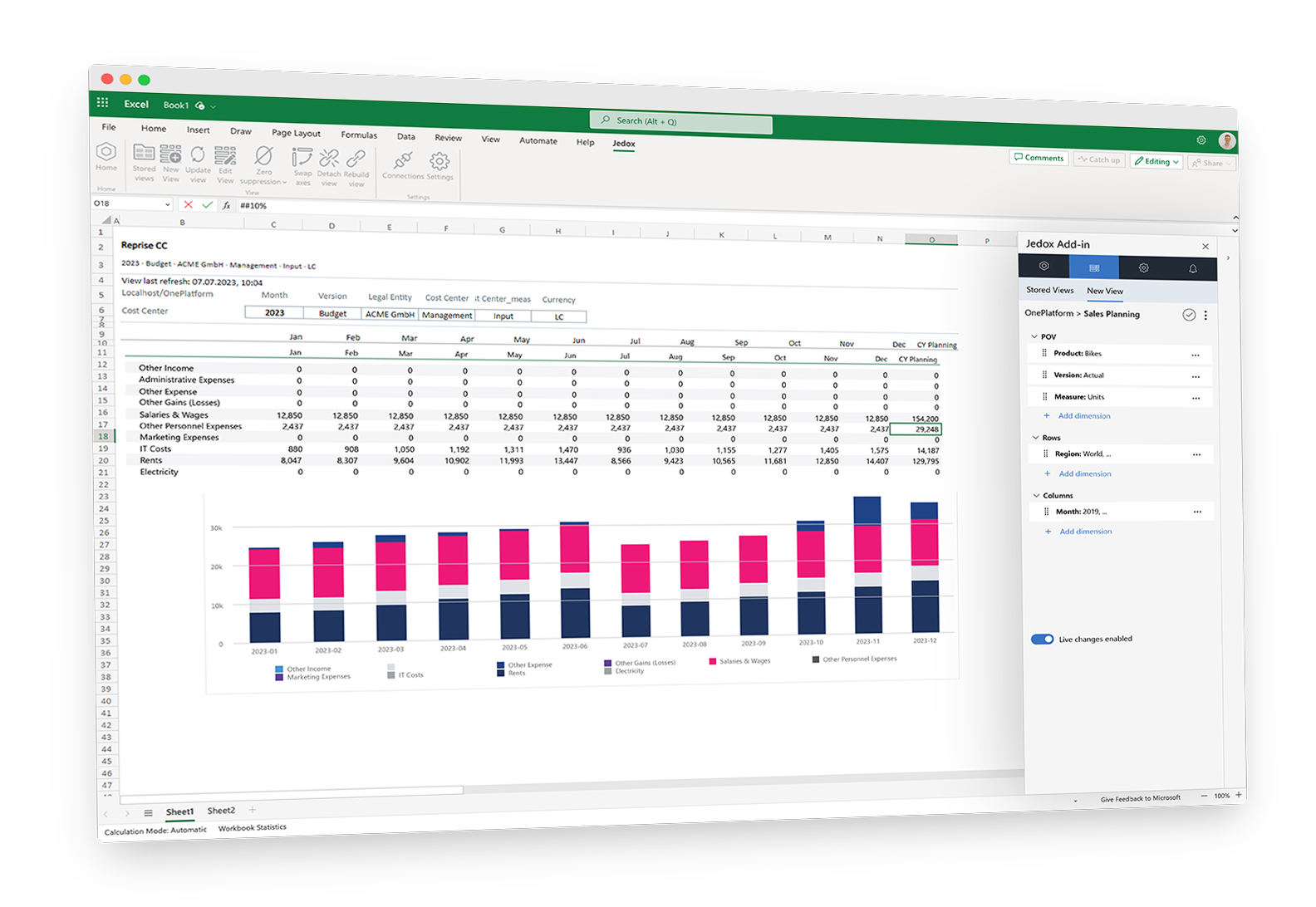1316x907 pixels.
Task: Click the Comments button
Action: coord(1039,158)
